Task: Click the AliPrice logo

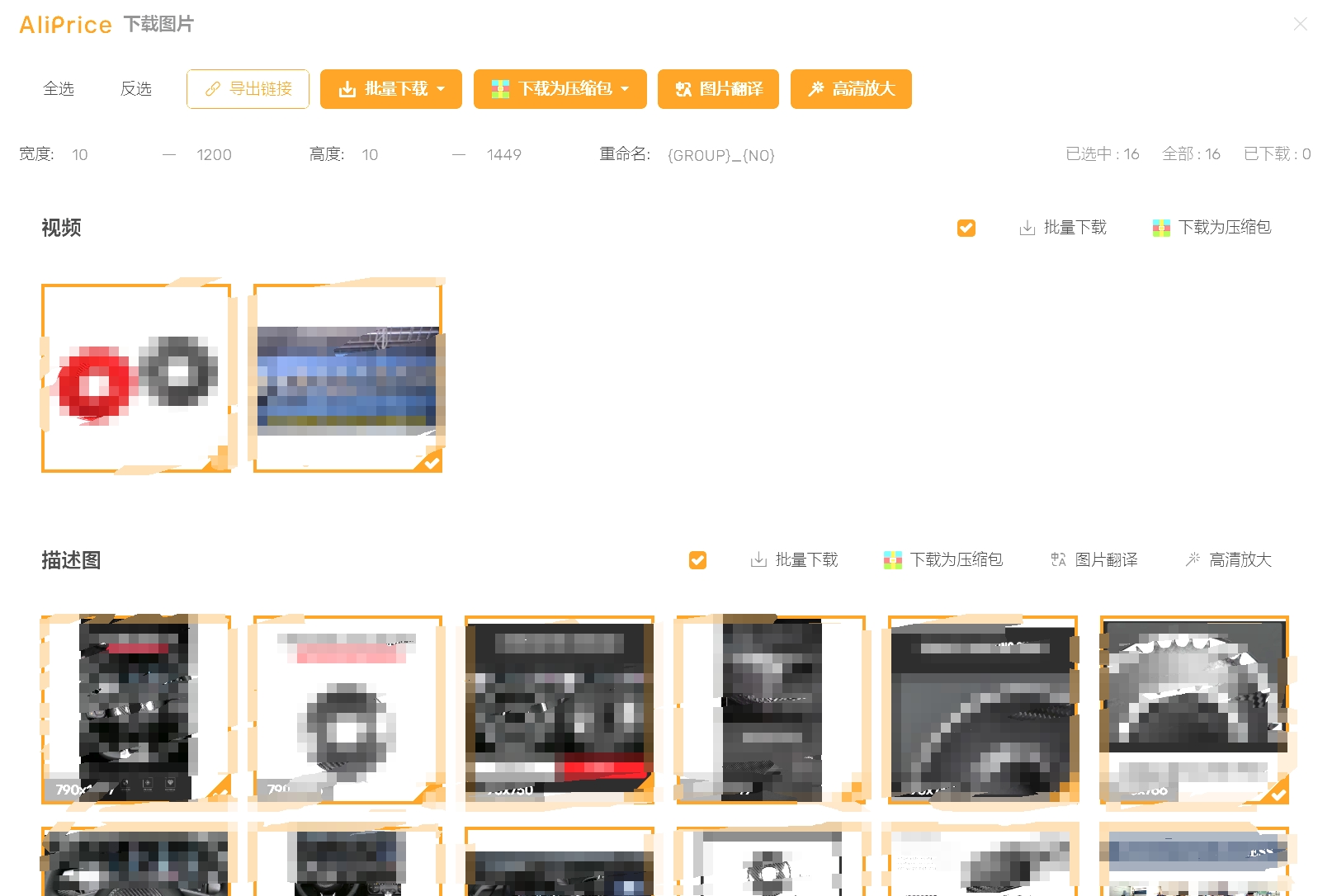Action: click(65, 25)
